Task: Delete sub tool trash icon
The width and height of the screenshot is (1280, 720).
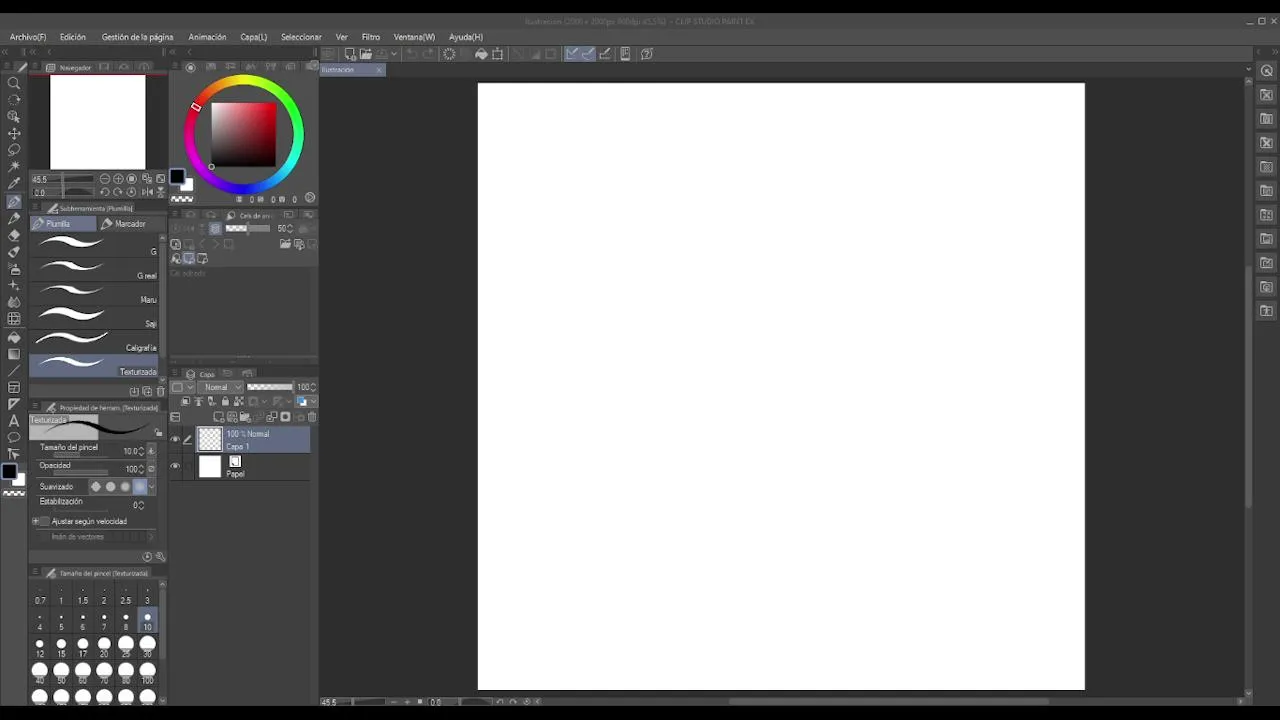Action: tap(160, 391)
